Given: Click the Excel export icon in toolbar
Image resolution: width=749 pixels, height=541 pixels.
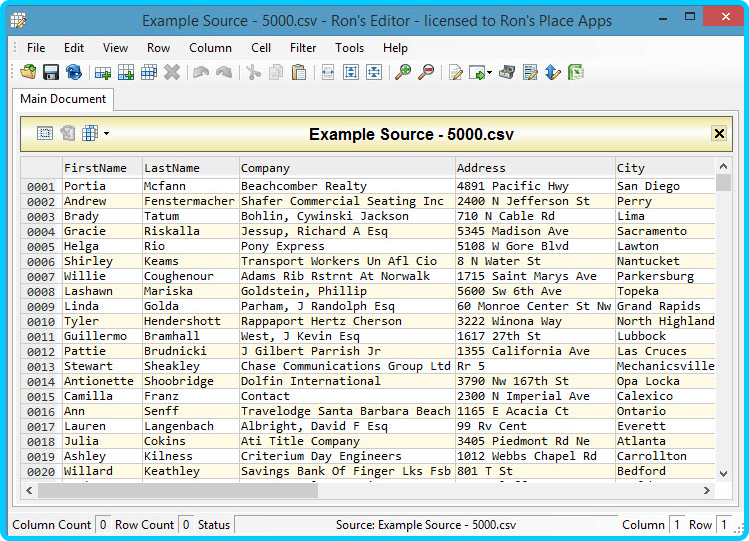Looking at the screenshot, I should tap(576, 72).
